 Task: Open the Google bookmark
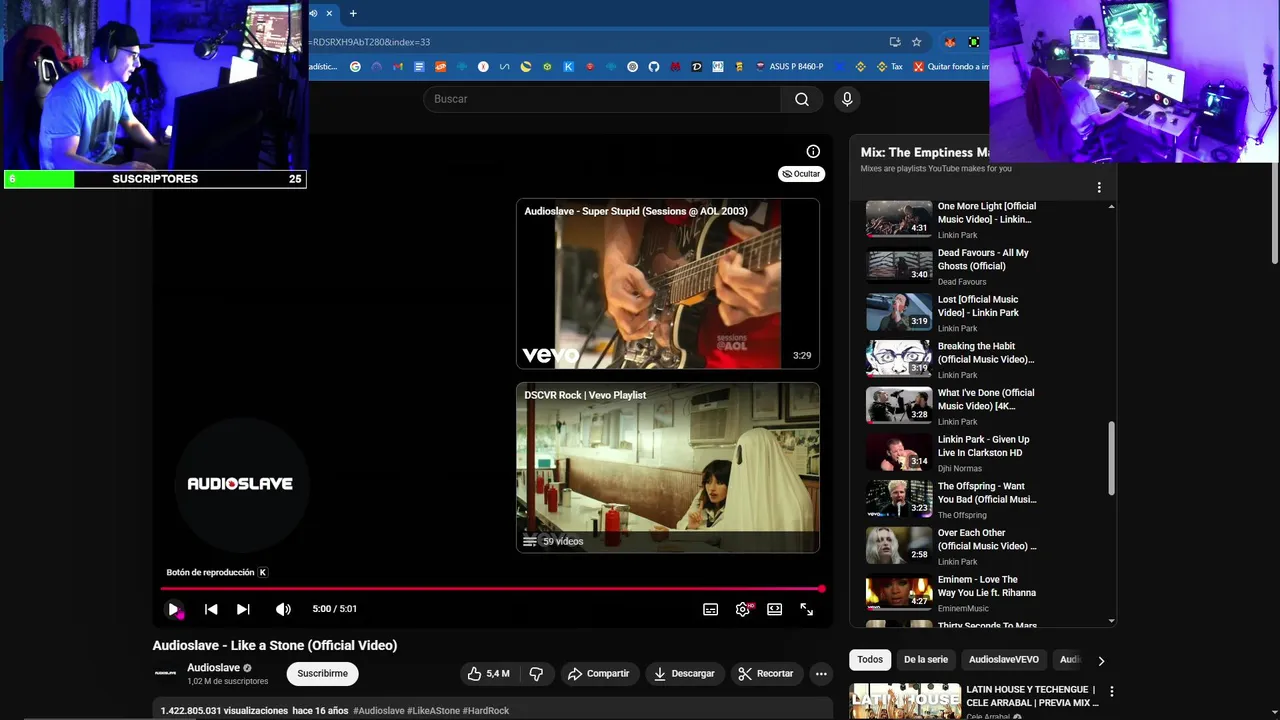coord(355,67)
